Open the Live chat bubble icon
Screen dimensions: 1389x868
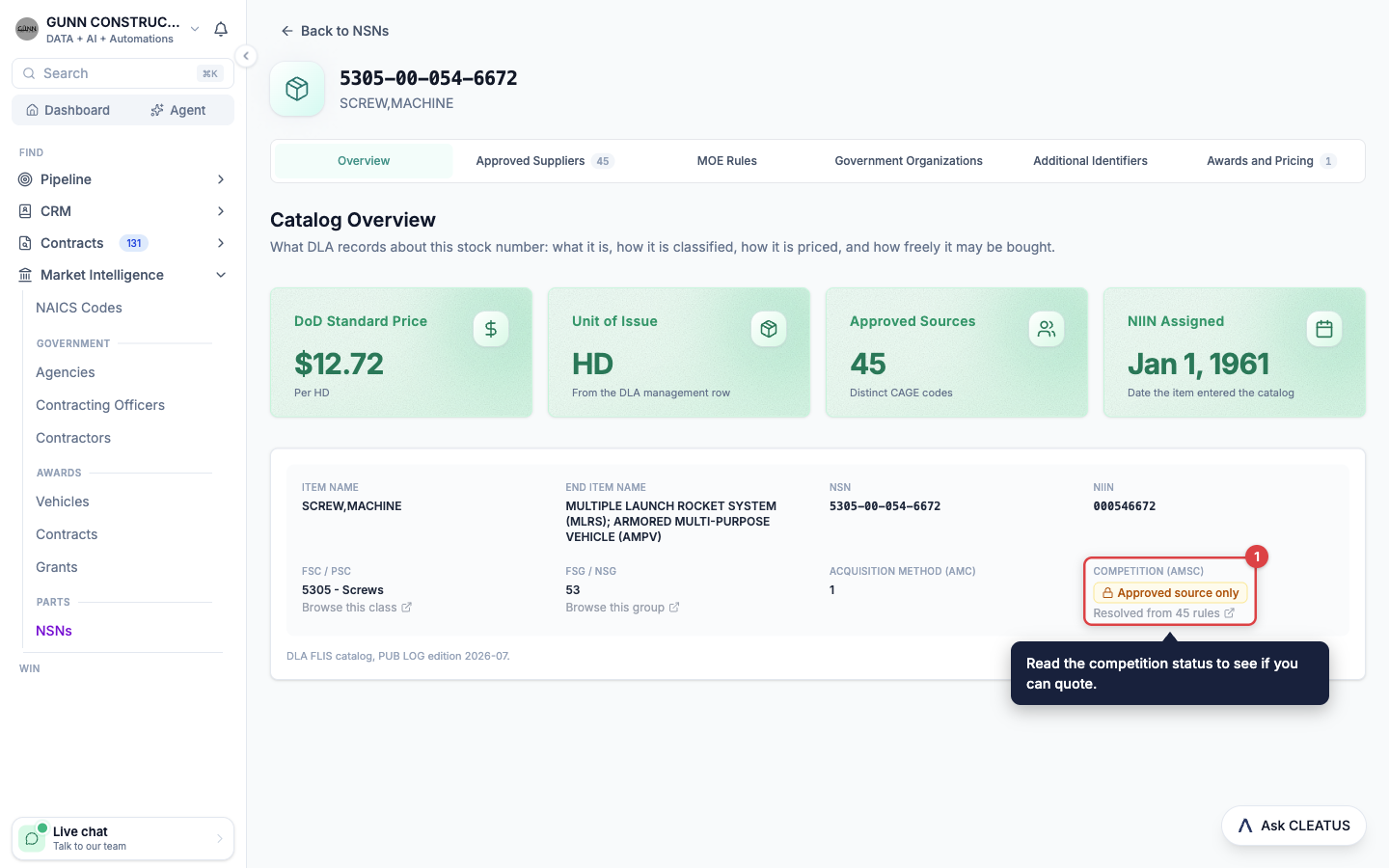tap(32, 838)
